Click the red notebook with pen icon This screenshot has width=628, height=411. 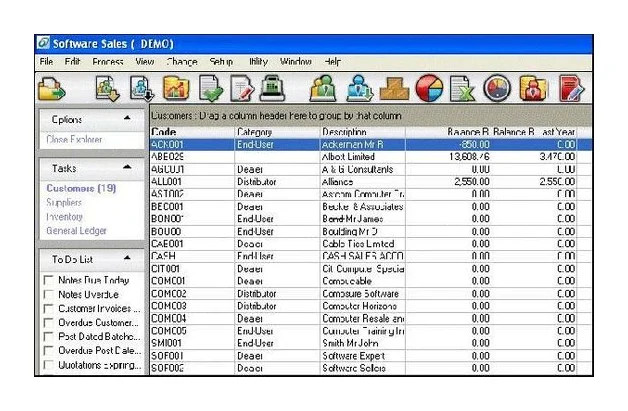571,89
